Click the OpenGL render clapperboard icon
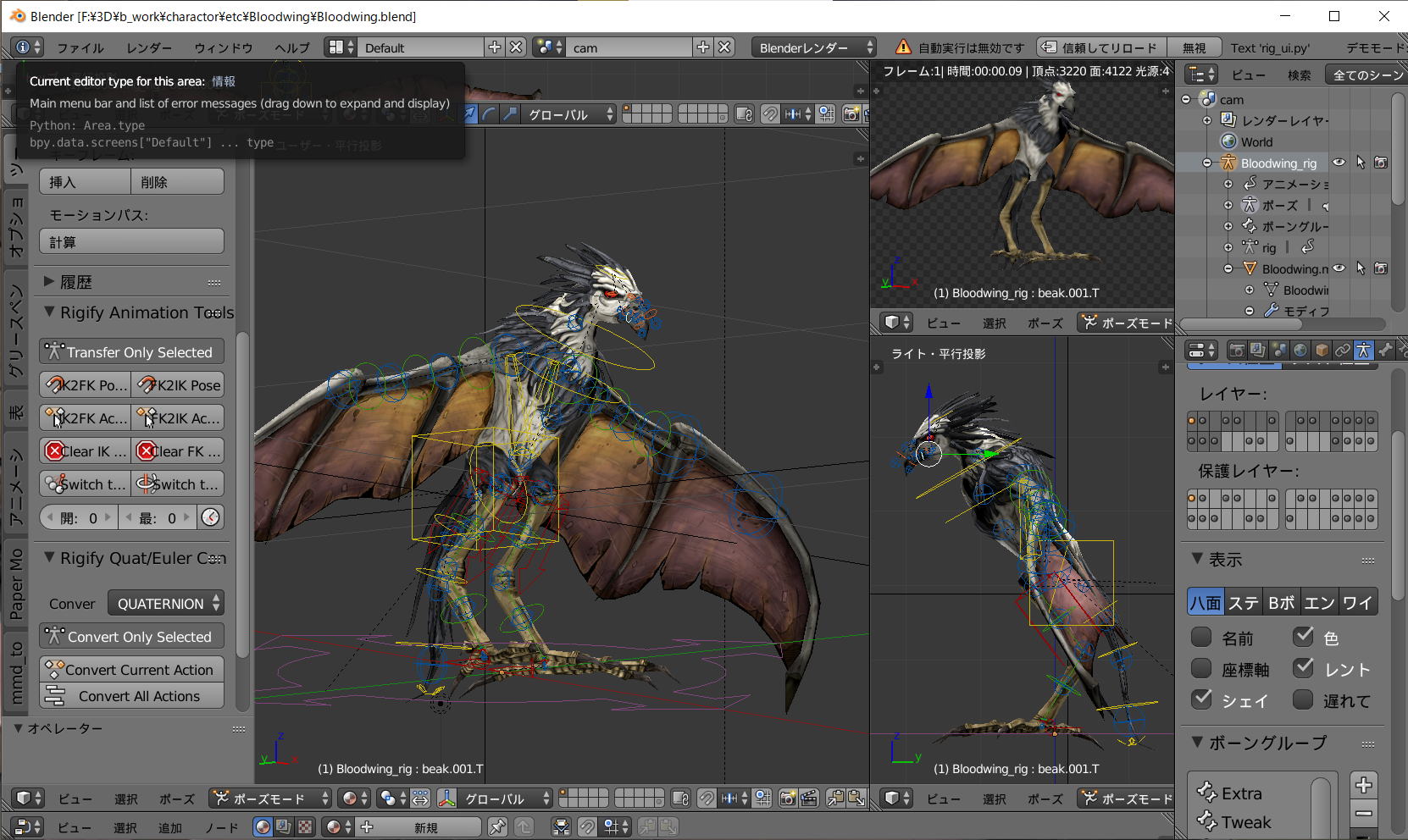This screenshot has width=1408, height=840. tap(808, 798)
